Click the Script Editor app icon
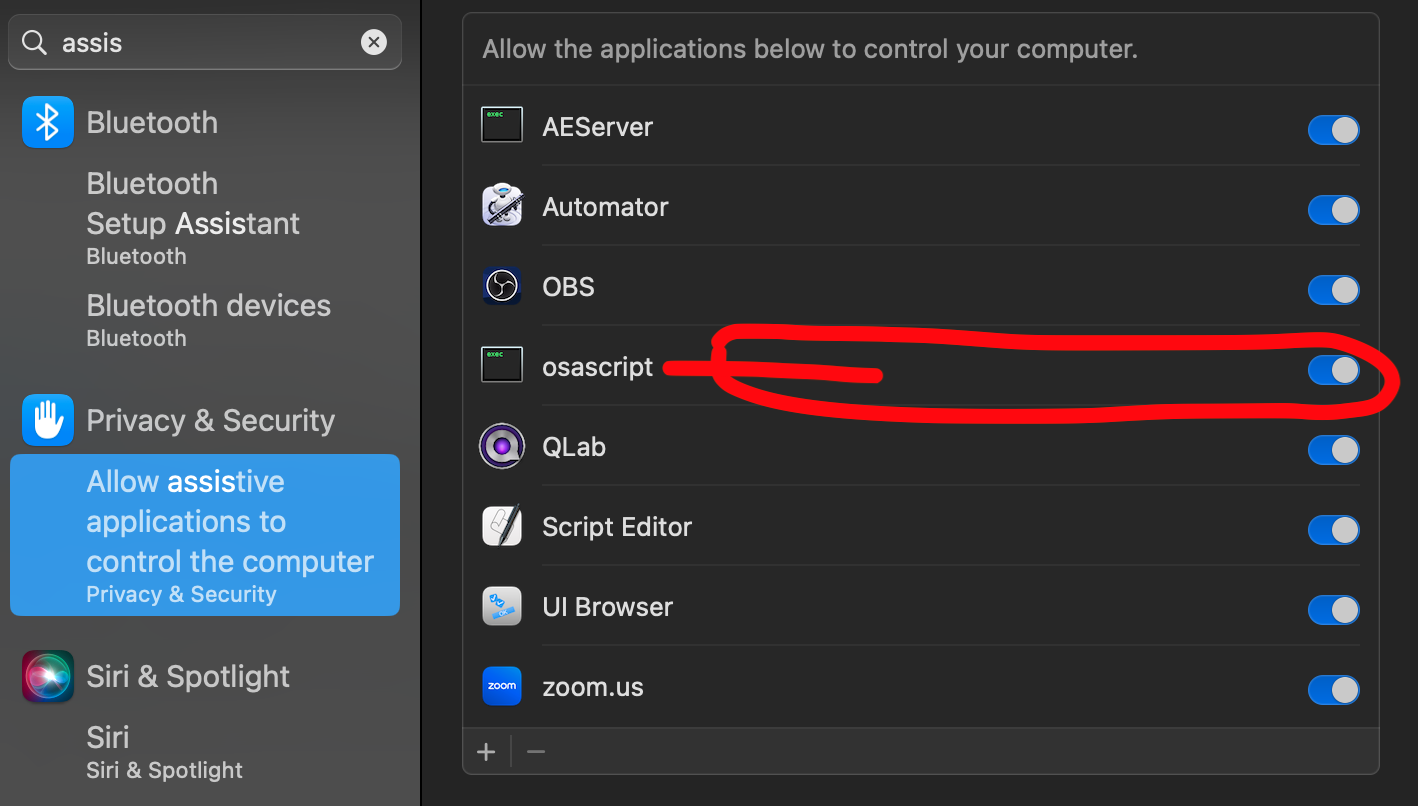 point(502,527)
